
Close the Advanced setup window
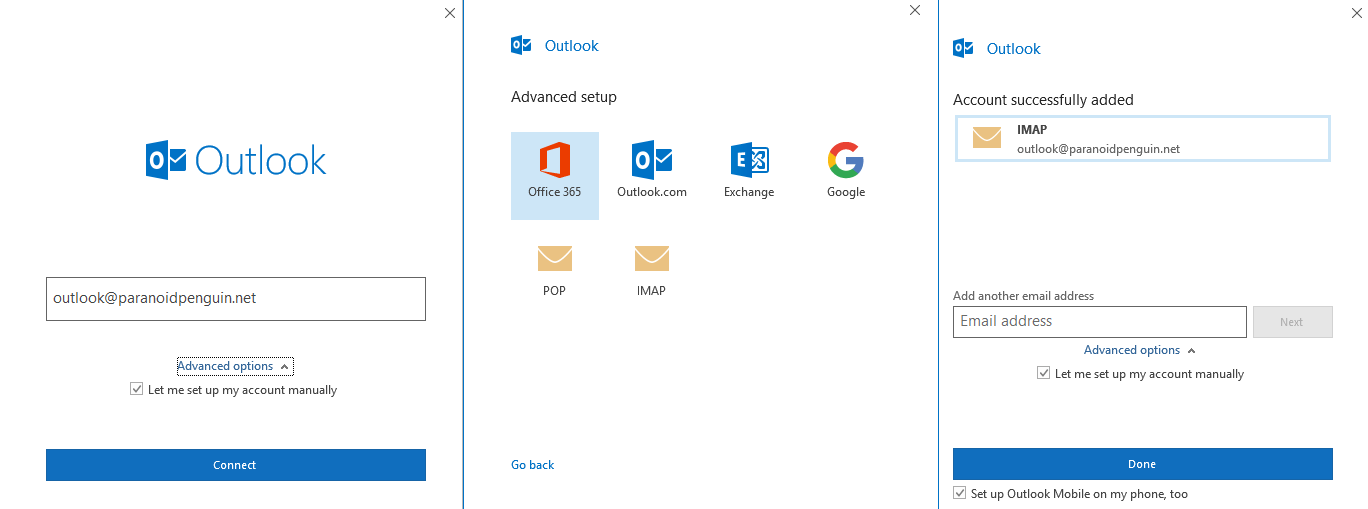pyautogui.click(x=915, y=10)
